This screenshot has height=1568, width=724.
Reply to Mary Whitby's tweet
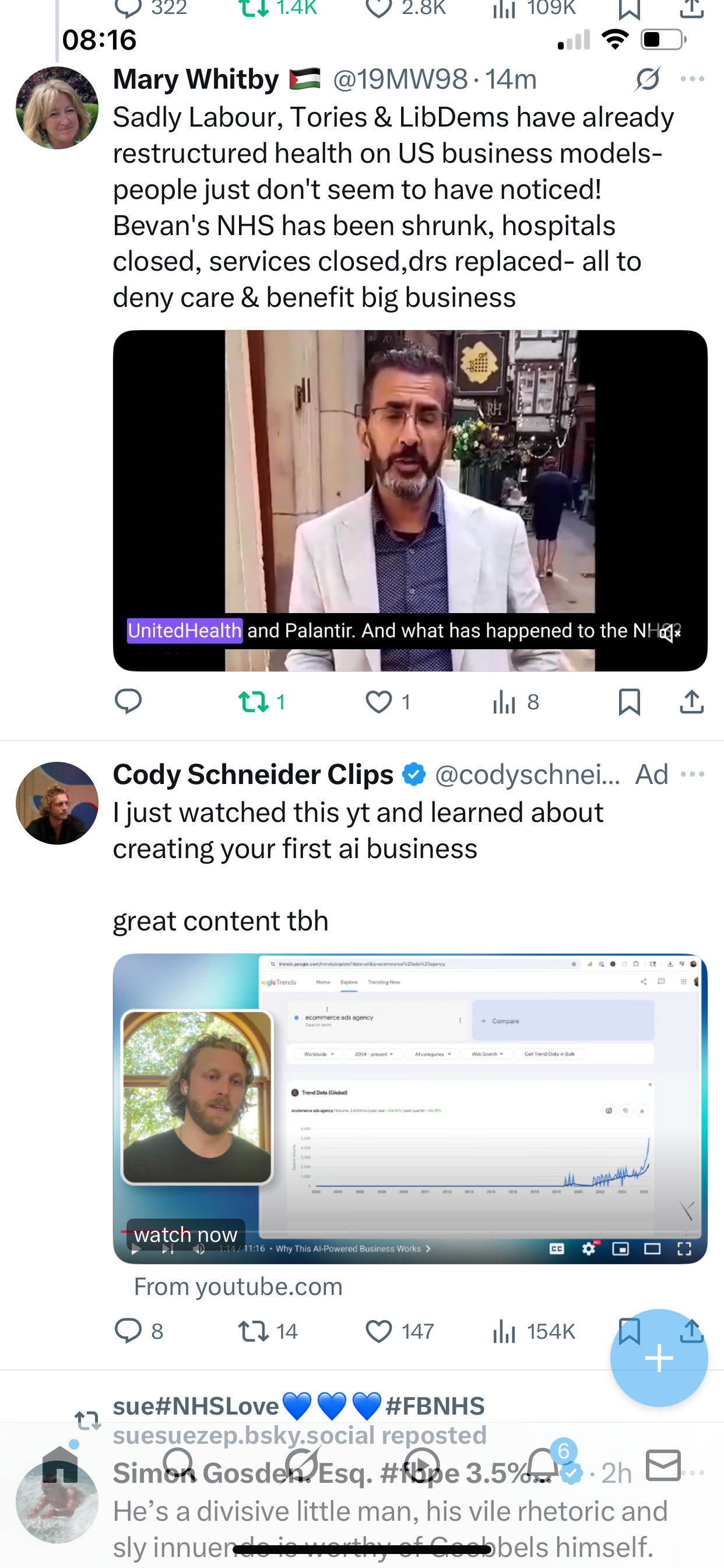[x=128, y=702]
